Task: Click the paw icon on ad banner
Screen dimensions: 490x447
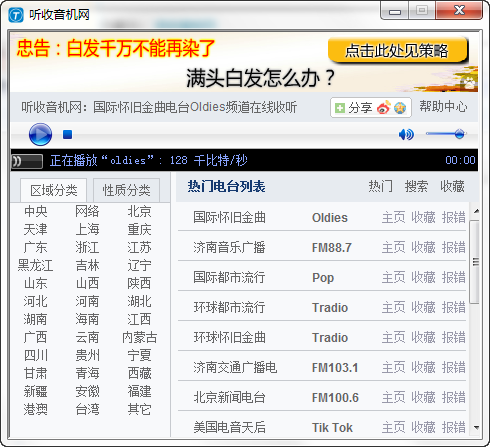Action: [x=469, y=83]
